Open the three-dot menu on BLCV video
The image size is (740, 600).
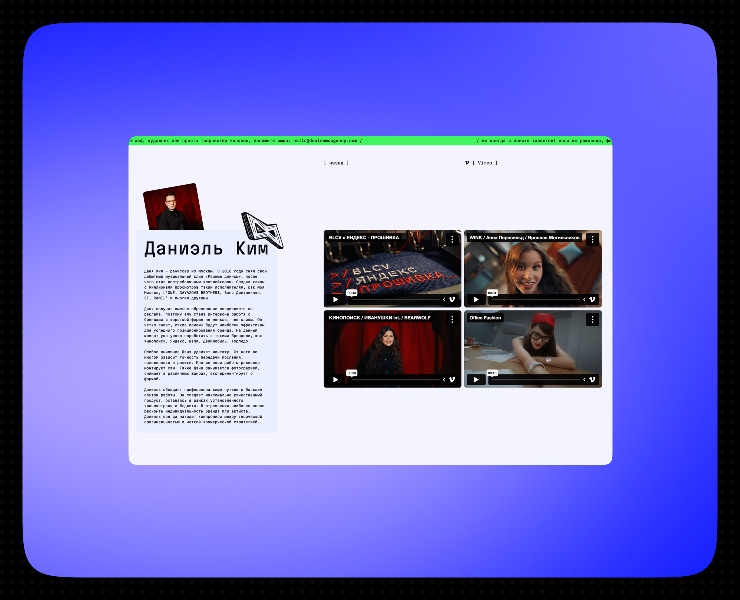click(x=452, y=239)
